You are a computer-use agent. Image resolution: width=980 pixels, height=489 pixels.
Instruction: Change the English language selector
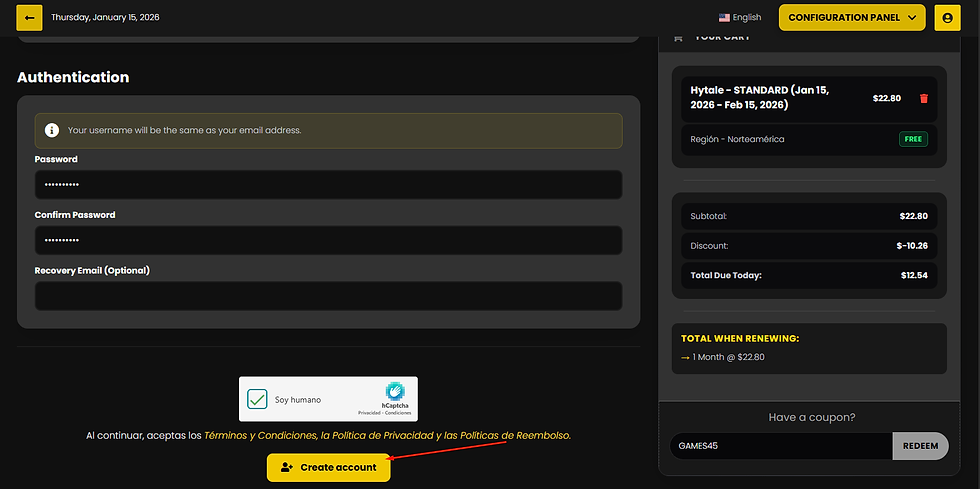[x=740, y=18]
